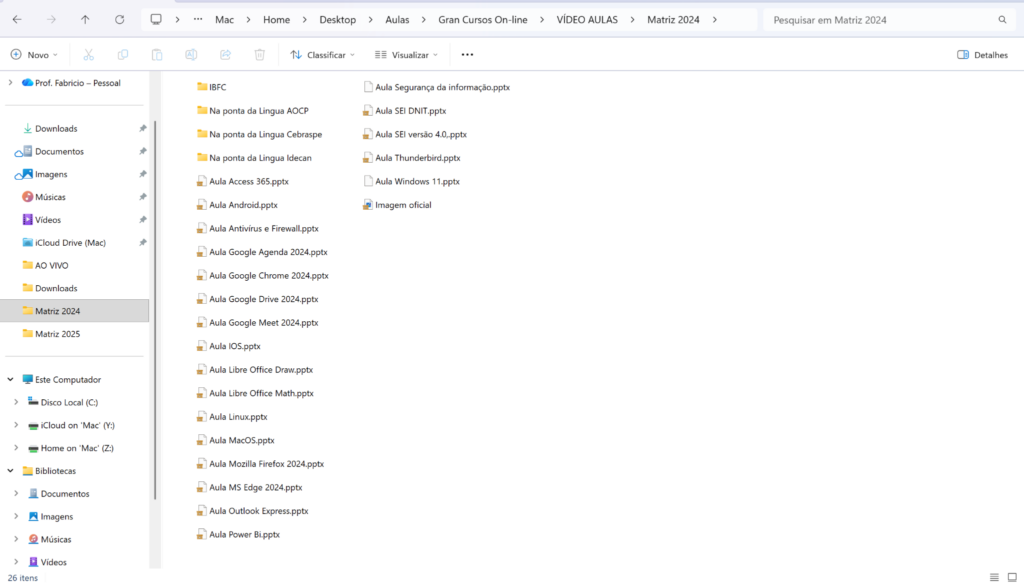Screen dimensions: 1024x585
Task: Open the IBFC folder
Action: coord(212,87)
